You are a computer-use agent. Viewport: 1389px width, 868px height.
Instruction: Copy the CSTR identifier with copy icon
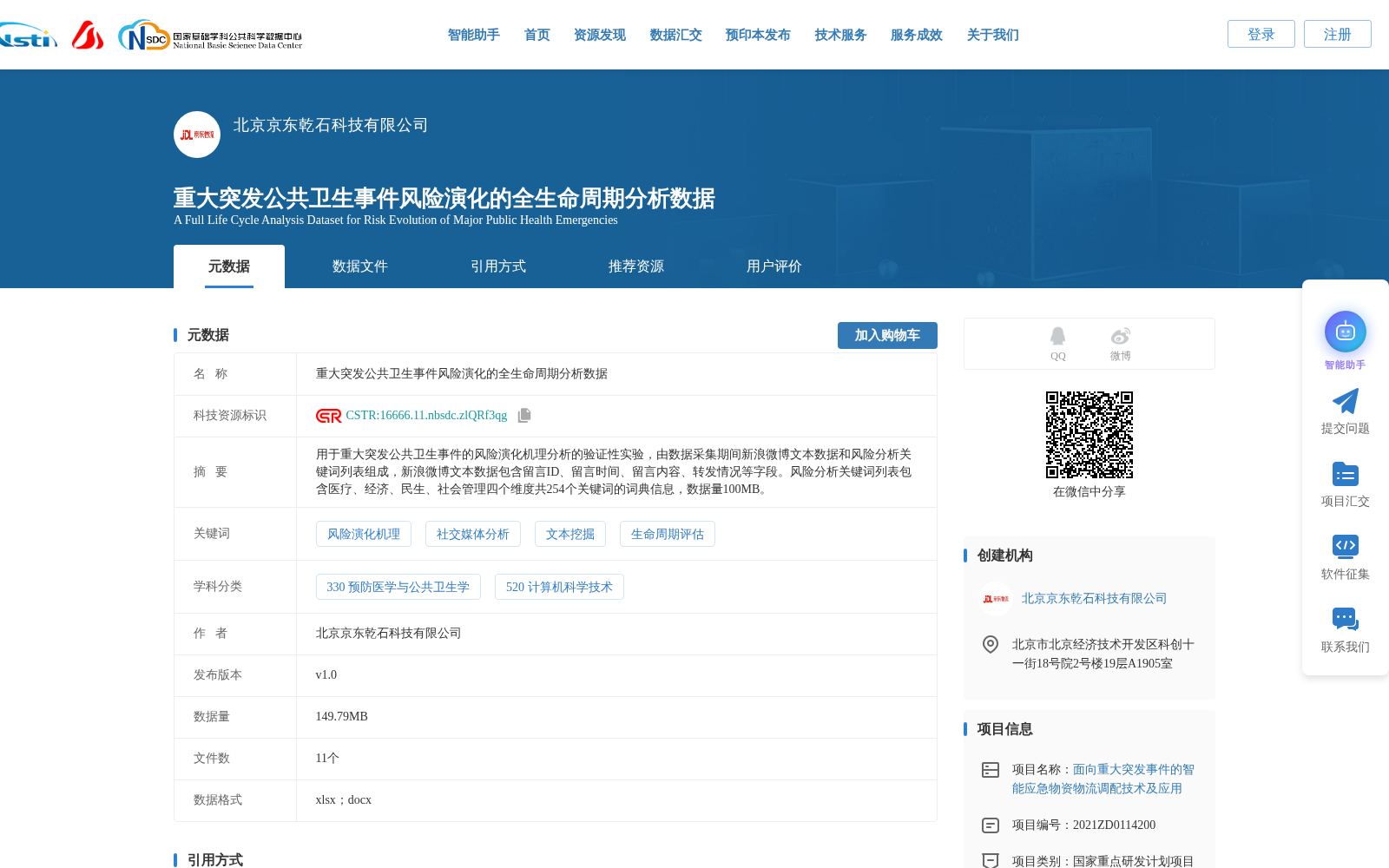524,416
